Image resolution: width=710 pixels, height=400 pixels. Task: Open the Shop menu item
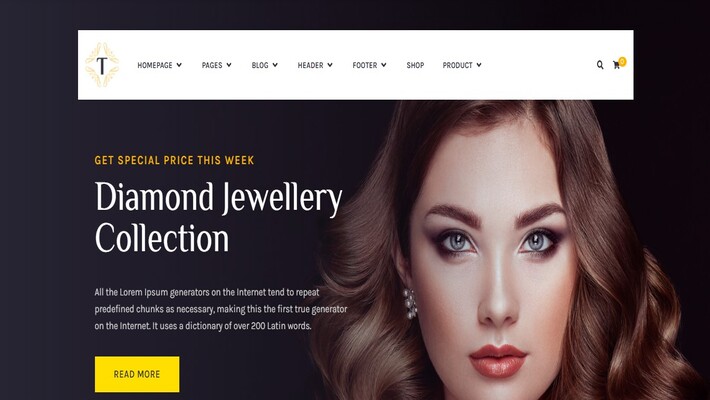415,65
